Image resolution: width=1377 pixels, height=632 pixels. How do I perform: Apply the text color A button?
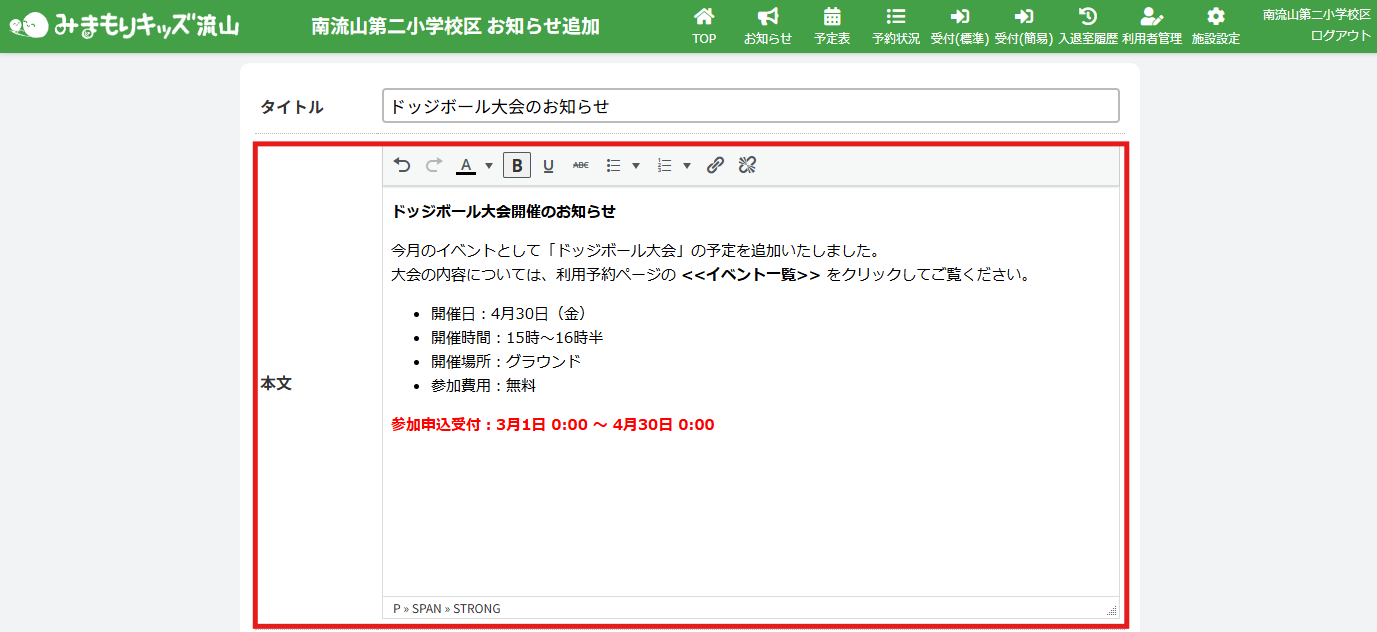pyautogui.click(x=466, y=165)
